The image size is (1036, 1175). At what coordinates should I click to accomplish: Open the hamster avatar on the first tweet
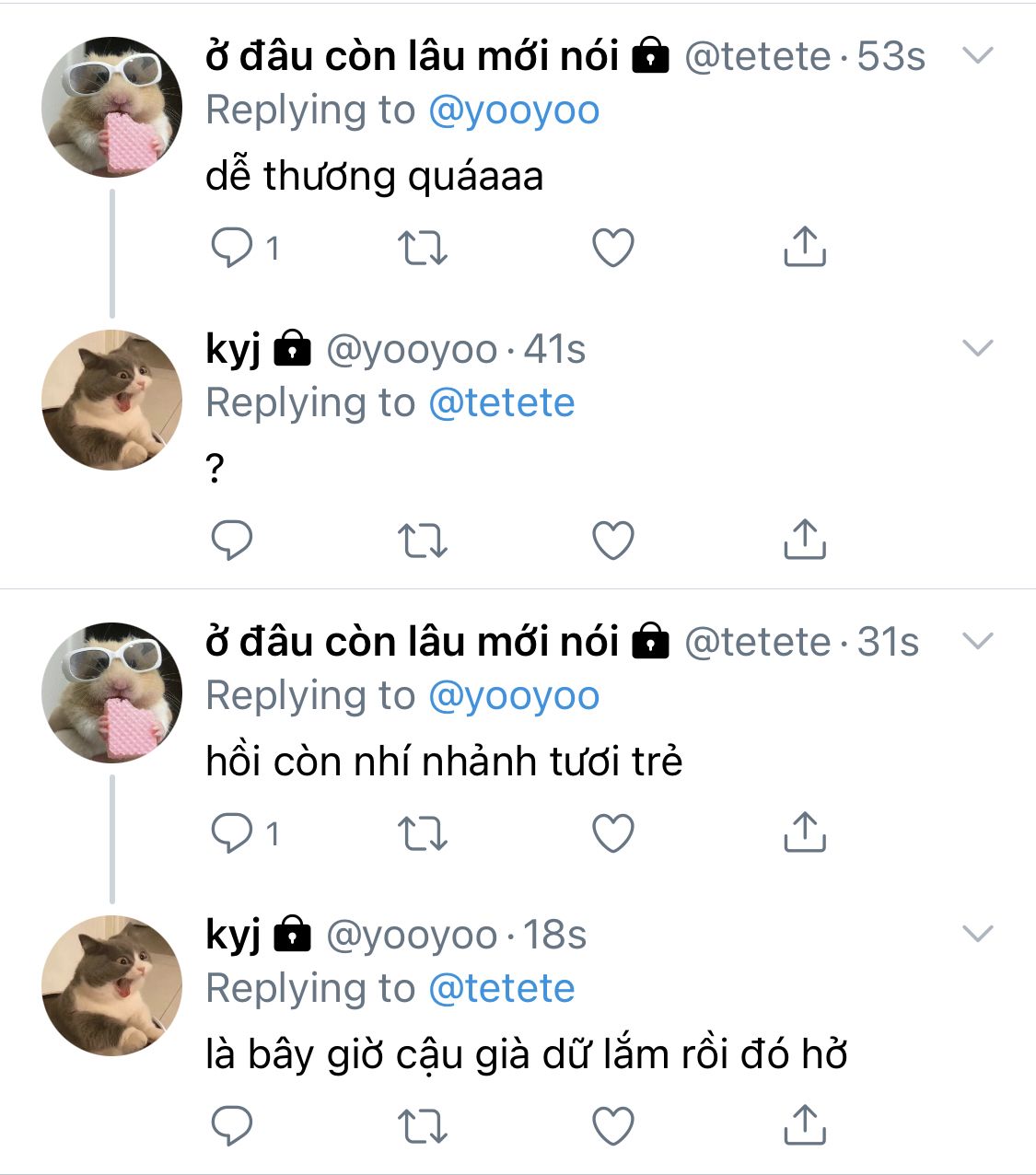pos(112,107)
